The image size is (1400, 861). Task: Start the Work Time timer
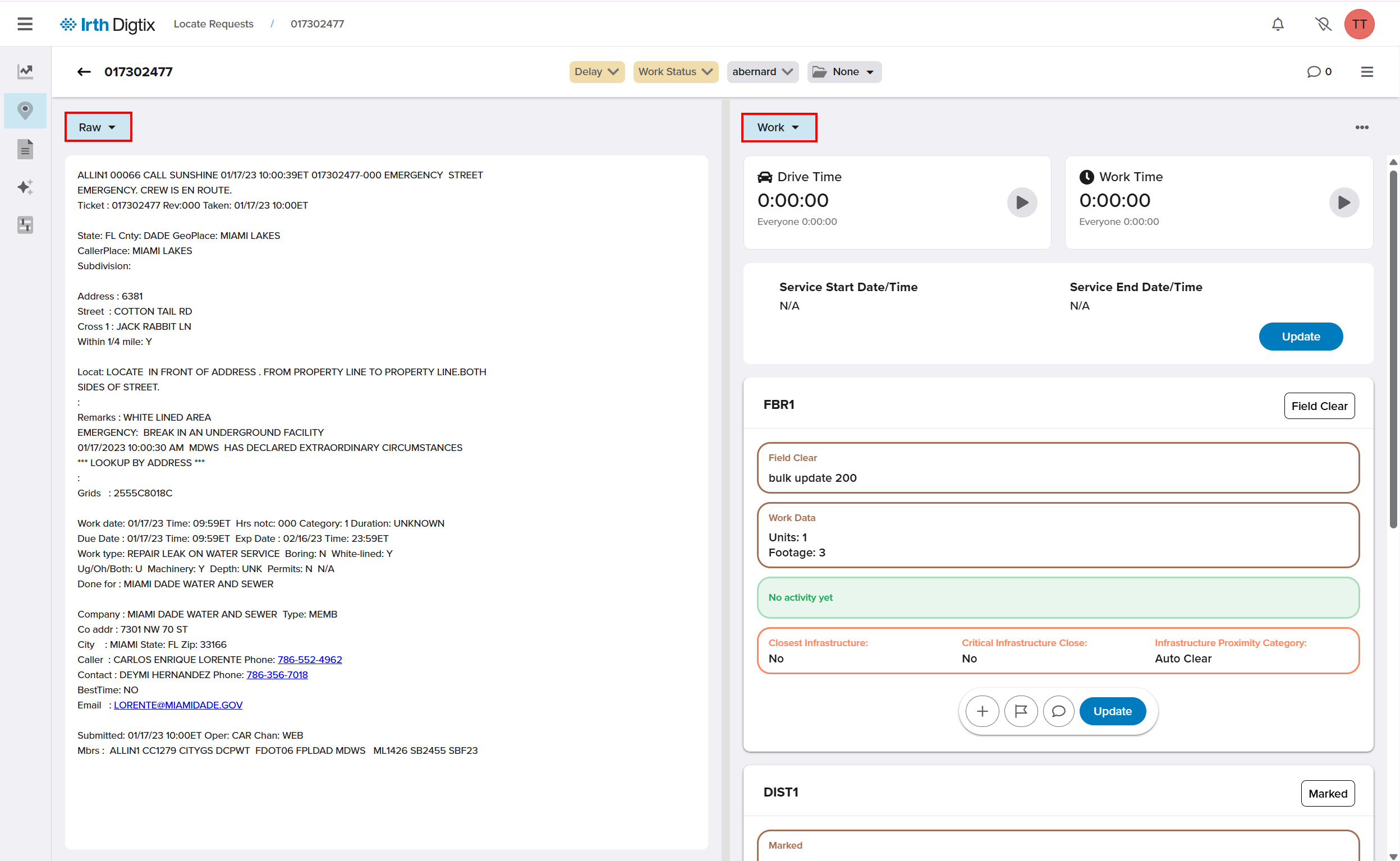pos(1344,202)
